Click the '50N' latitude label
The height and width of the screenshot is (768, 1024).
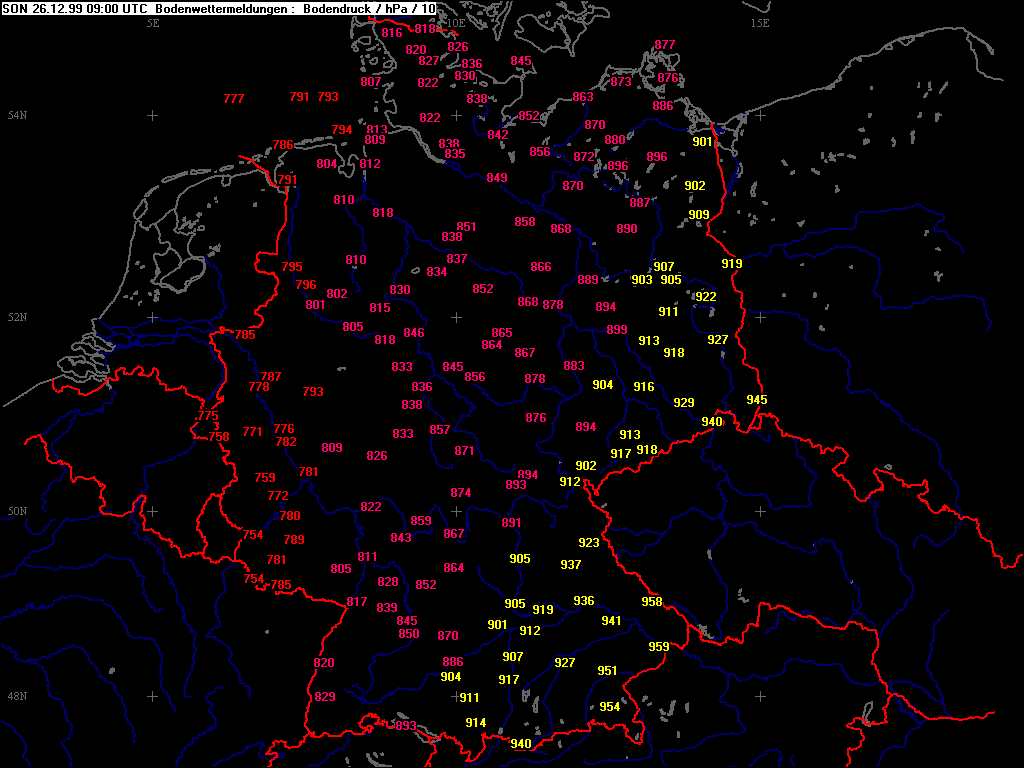click(x=17, y=512)
